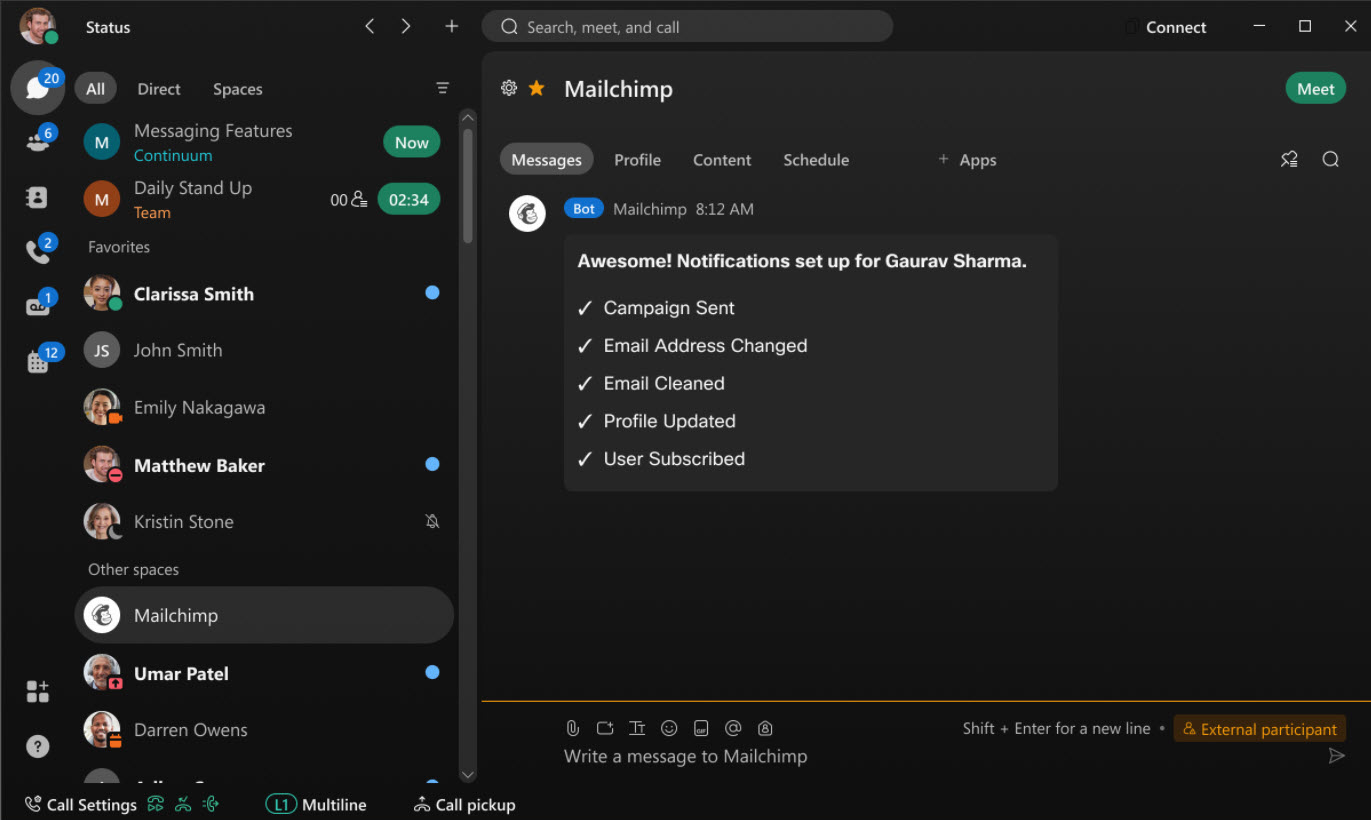
Task: Switch to the Schedule tab
Action: 816,159
